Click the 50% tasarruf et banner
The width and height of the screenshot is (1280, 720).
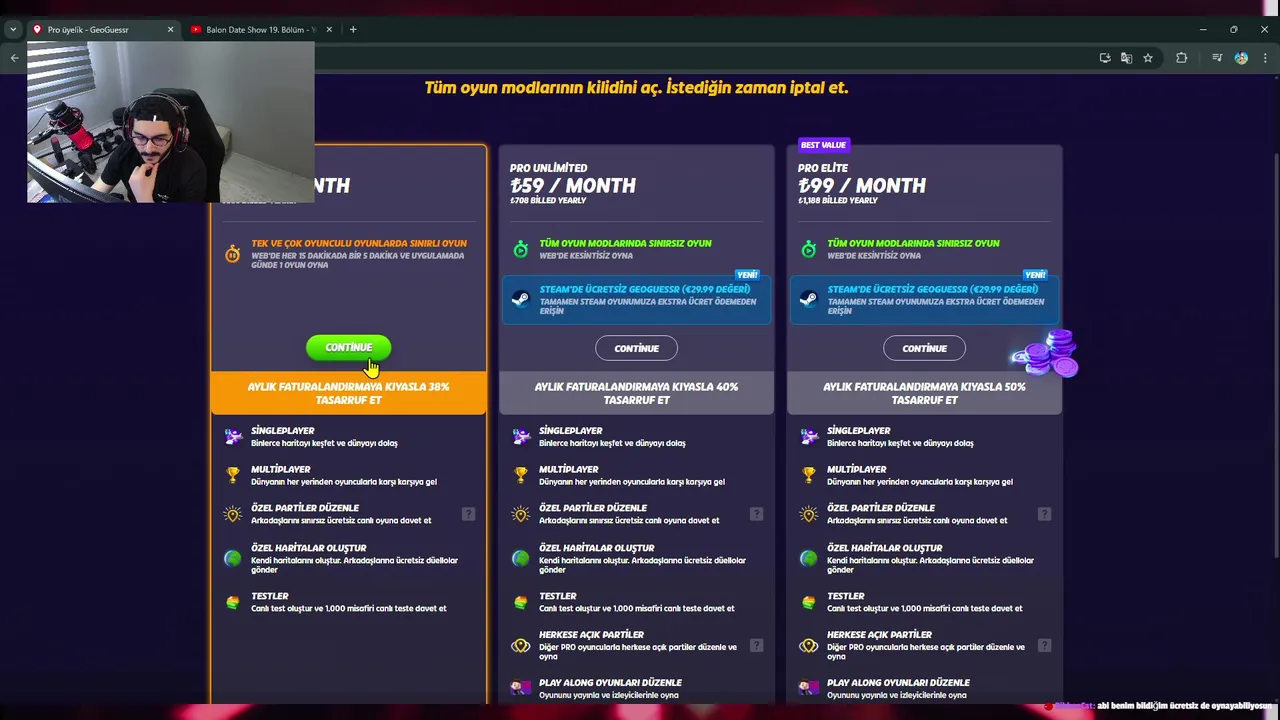[924, 393]
